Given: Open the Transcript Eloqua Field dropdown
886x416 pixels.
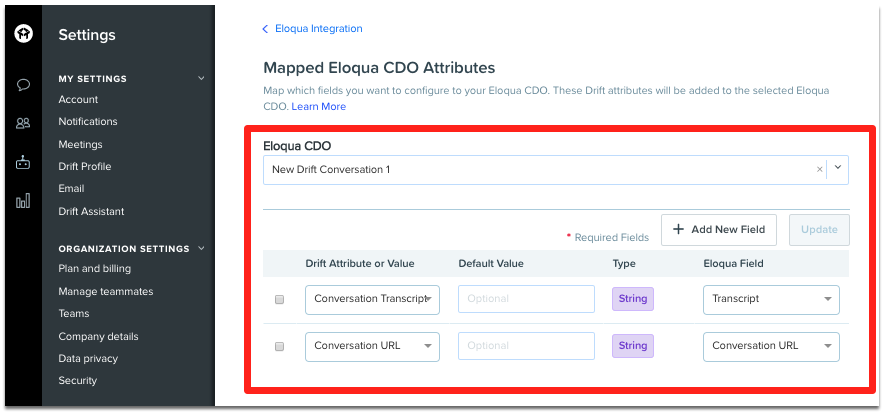Looking at the screenshot, I should pyautogui.click(x=771, y=300).
